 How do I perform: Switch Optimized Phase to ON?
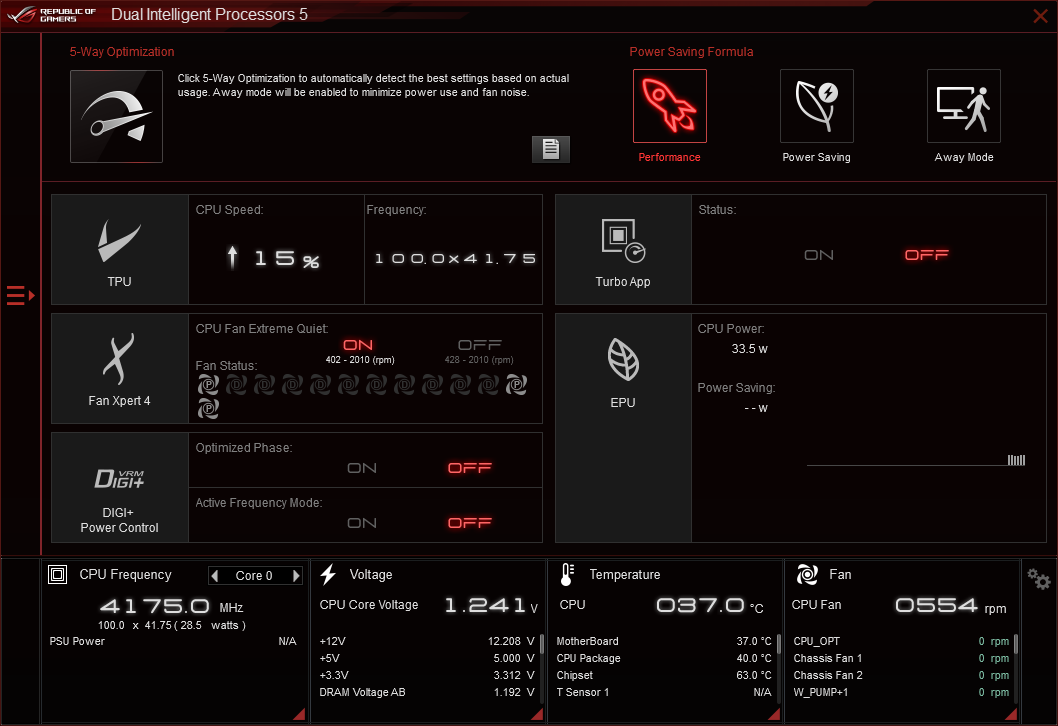click(362, 468)
